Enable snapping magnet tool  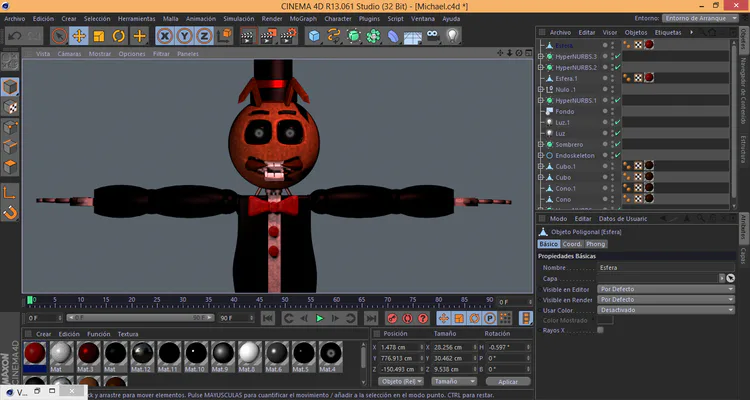coord(10,212)
